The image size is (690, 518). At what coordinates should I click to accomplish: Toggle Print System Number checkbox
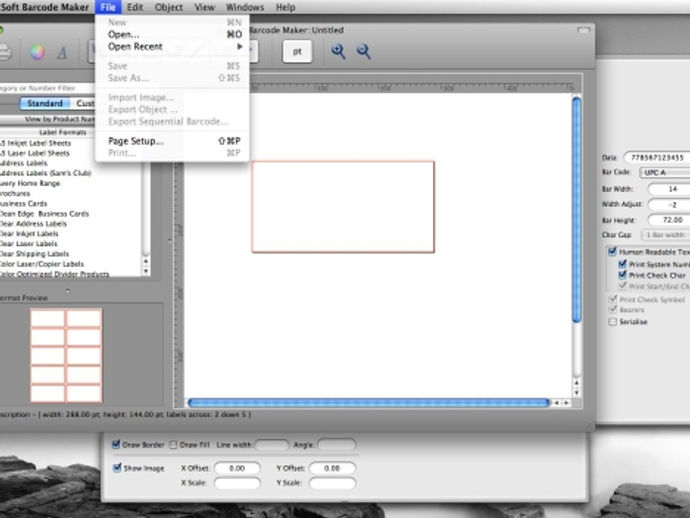(x=622, y=264)
